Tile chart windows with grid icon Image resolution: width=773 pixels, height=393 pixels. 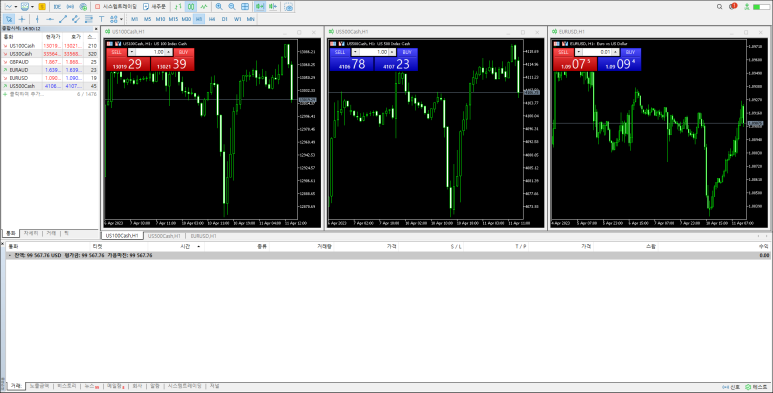[x=245, y=7]
